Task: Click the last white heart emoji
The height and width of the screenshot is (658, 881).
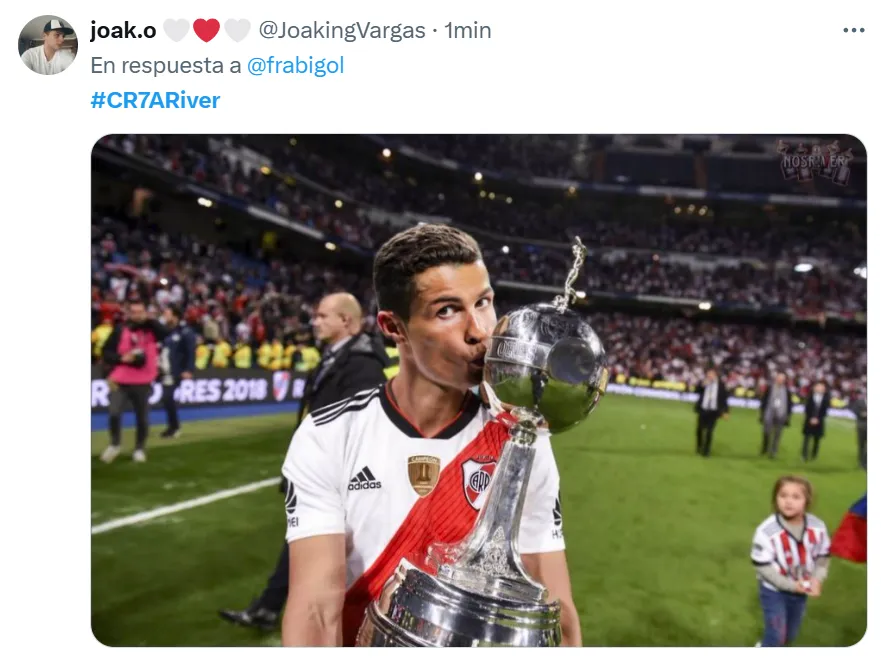Action: pos(237,30)
